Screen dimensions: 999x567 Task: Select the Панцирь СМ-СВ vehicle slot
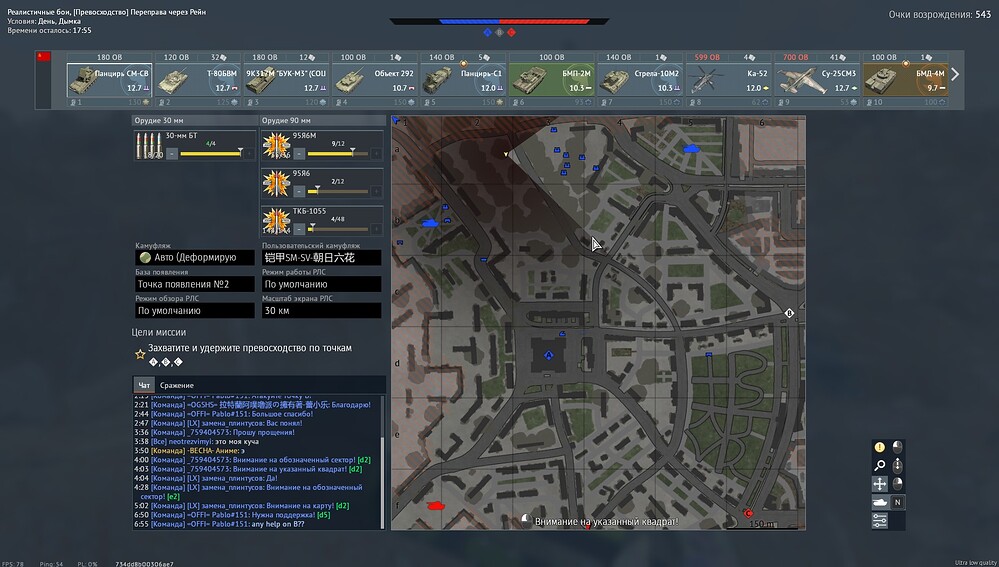110,80
